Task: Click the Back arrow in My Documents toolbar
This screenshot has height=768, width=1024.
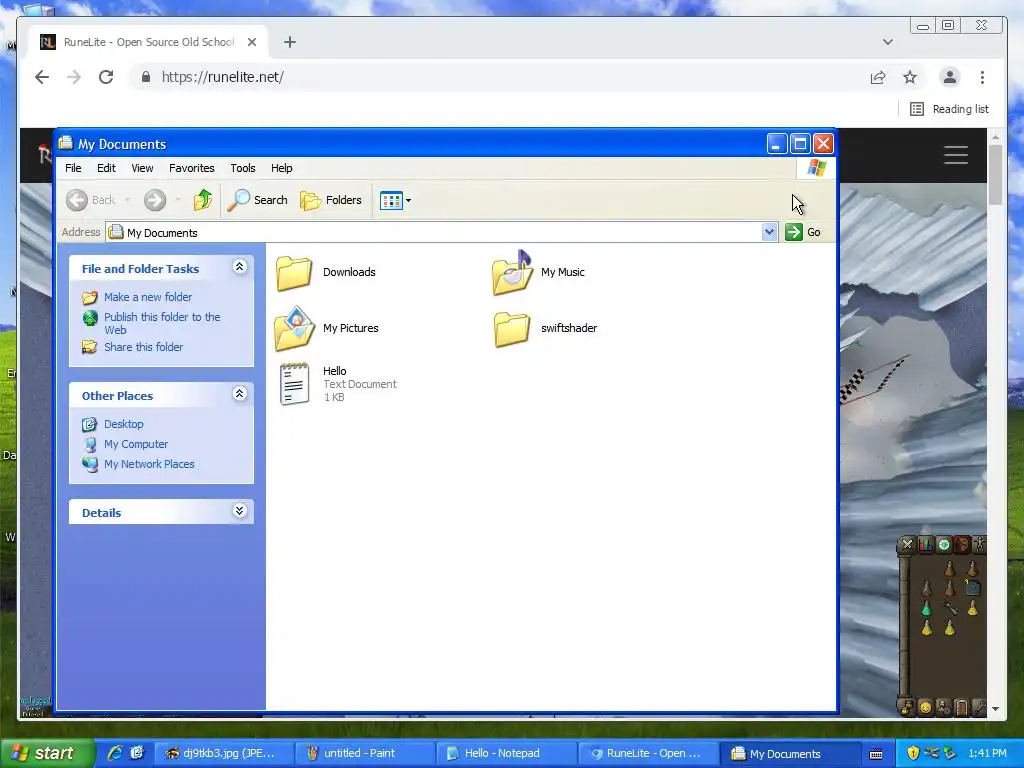Action: tap(77, 200)
